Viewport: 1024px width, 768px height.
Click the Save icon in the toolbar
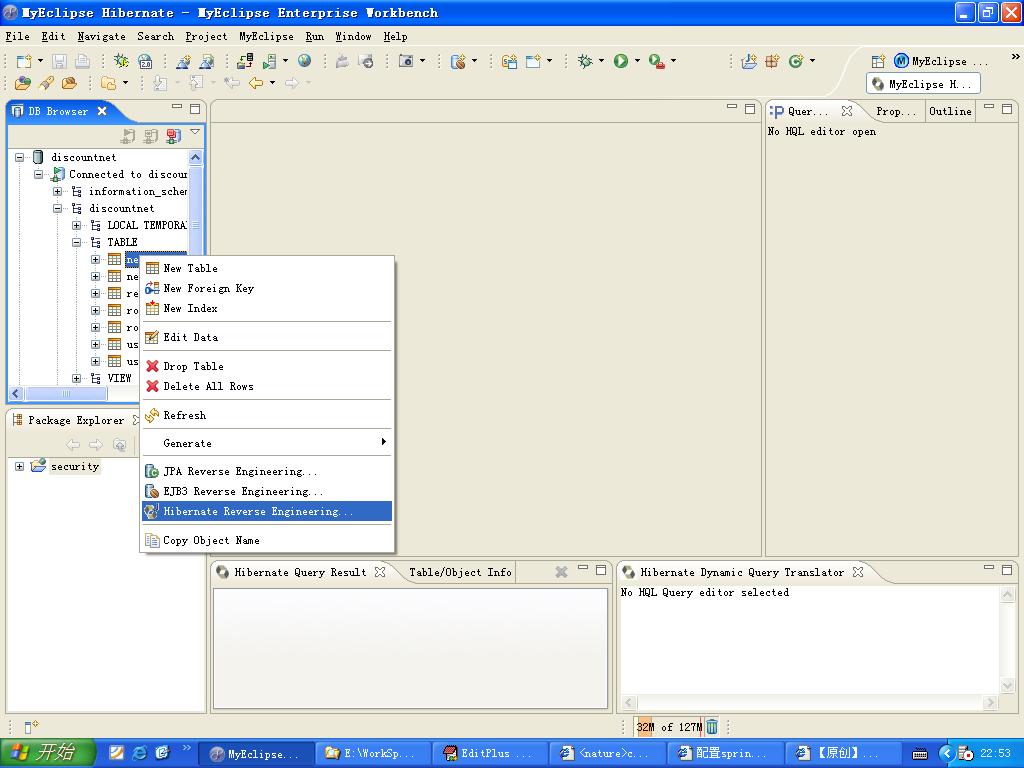click(58, 60)
